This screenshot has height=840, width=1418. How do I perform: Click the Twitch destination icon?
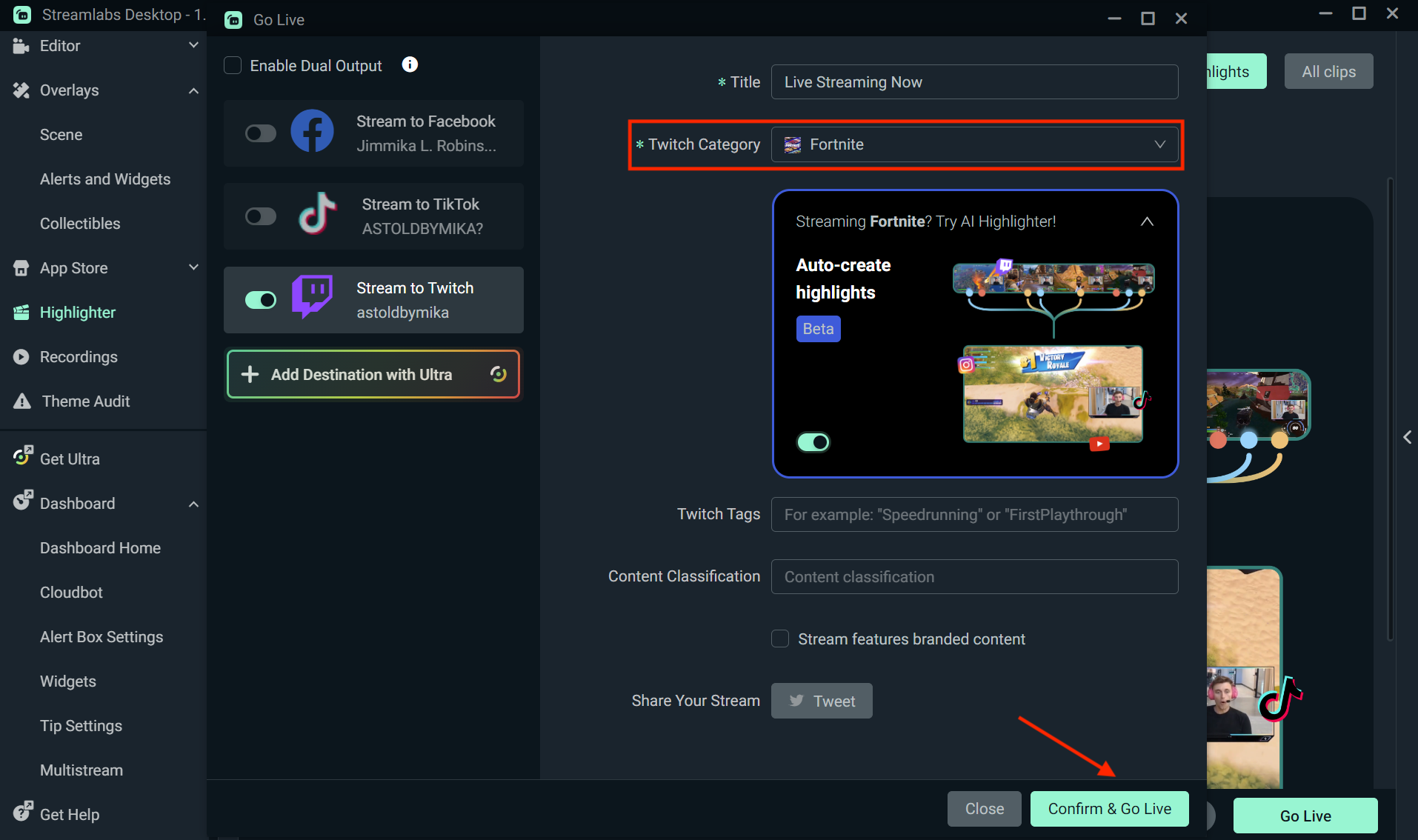312,298
